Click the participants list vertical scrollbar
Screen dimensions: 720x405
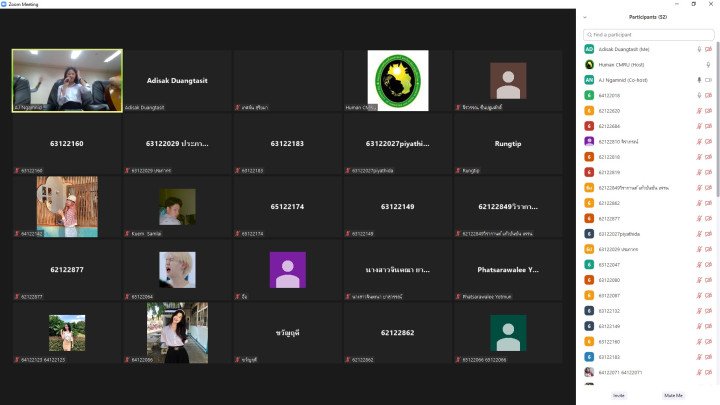point(717,117)
